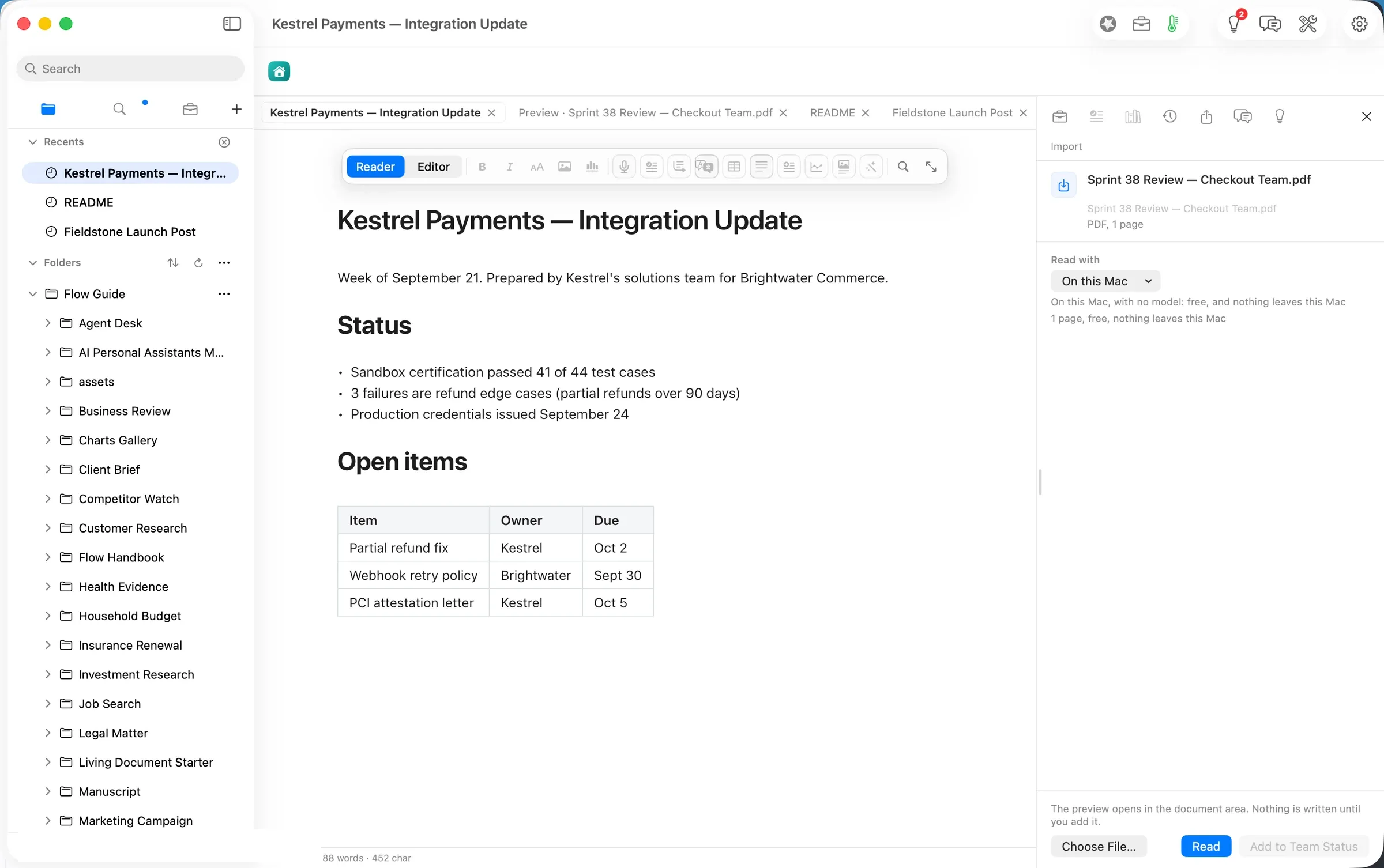This screenshot has height=868, width=1384.
Task: Click the Choose File… button
Action: [x=1099, y=846]
